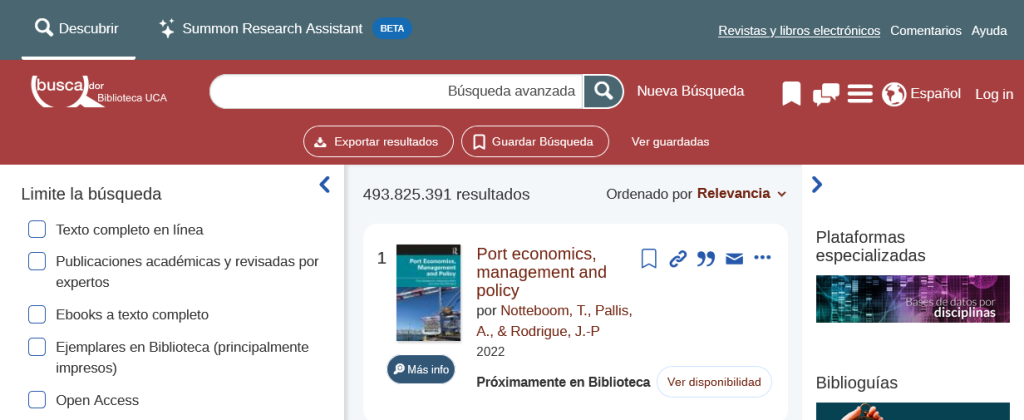The image size is (1024, 420).
Task: Toggle the Open Access filter checkbox
Action: (37, 400)
